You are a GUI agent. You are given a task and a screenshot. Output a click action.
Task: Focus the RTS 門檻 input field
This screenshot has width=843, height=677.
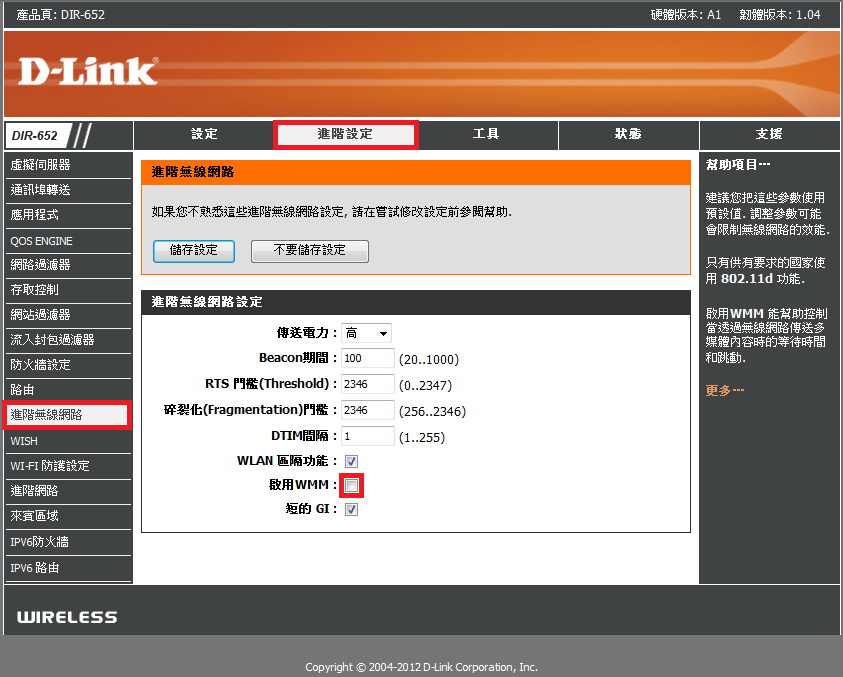[x=368, y=384]
